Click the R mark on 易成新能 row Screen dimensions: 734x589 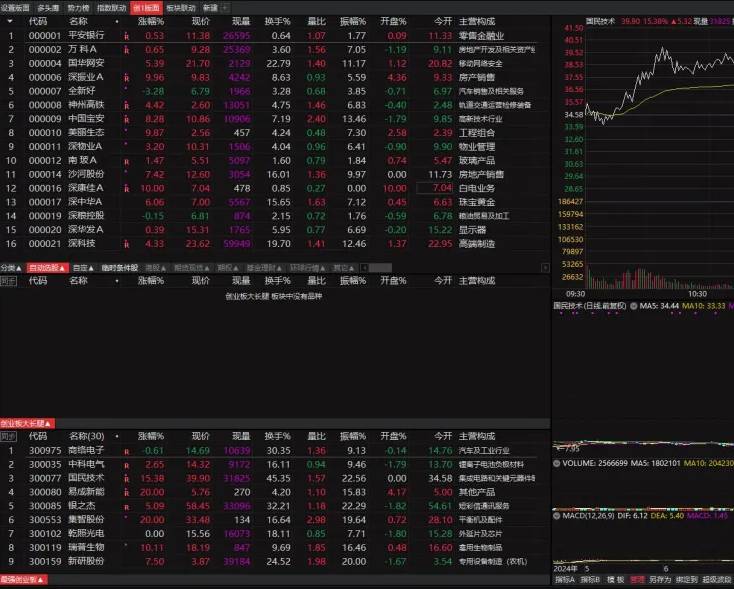(x=126, y=492)
